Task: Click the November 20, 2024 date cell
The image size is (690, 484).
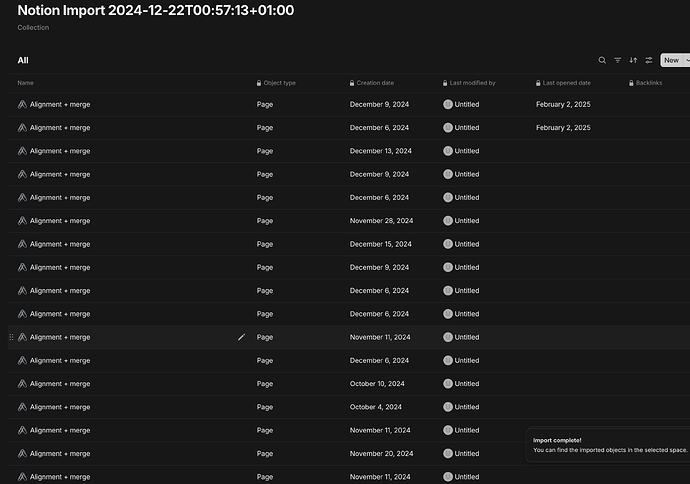Action: point(382,454)
